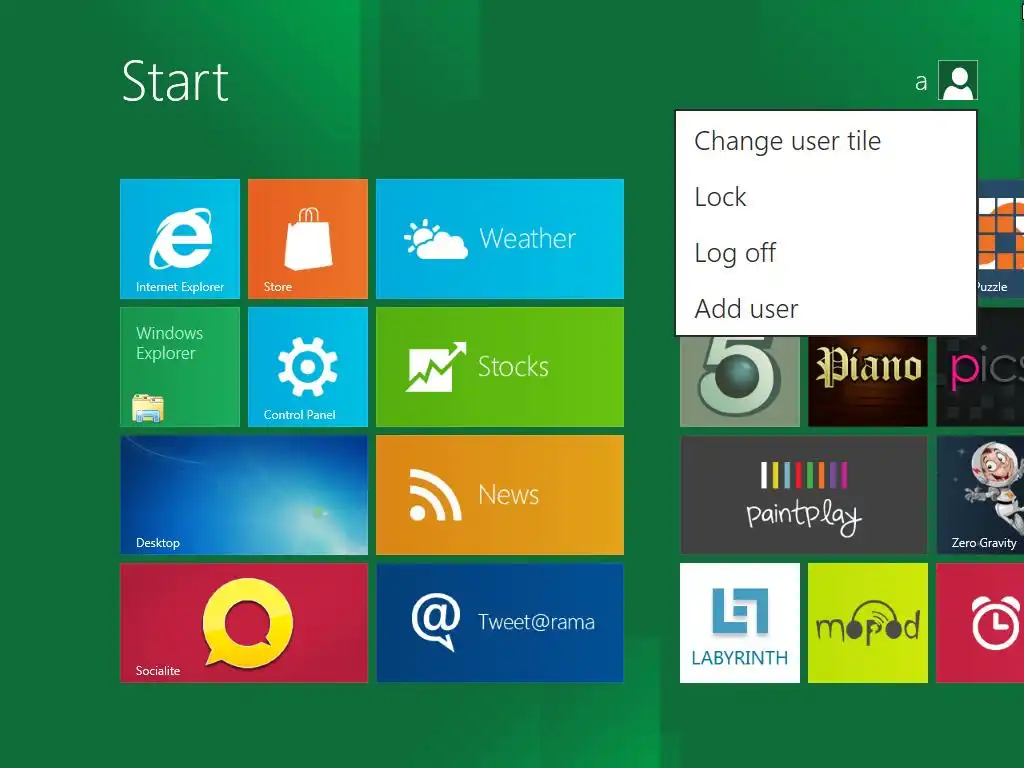Launch the Store tile

(x=308, y=238)
